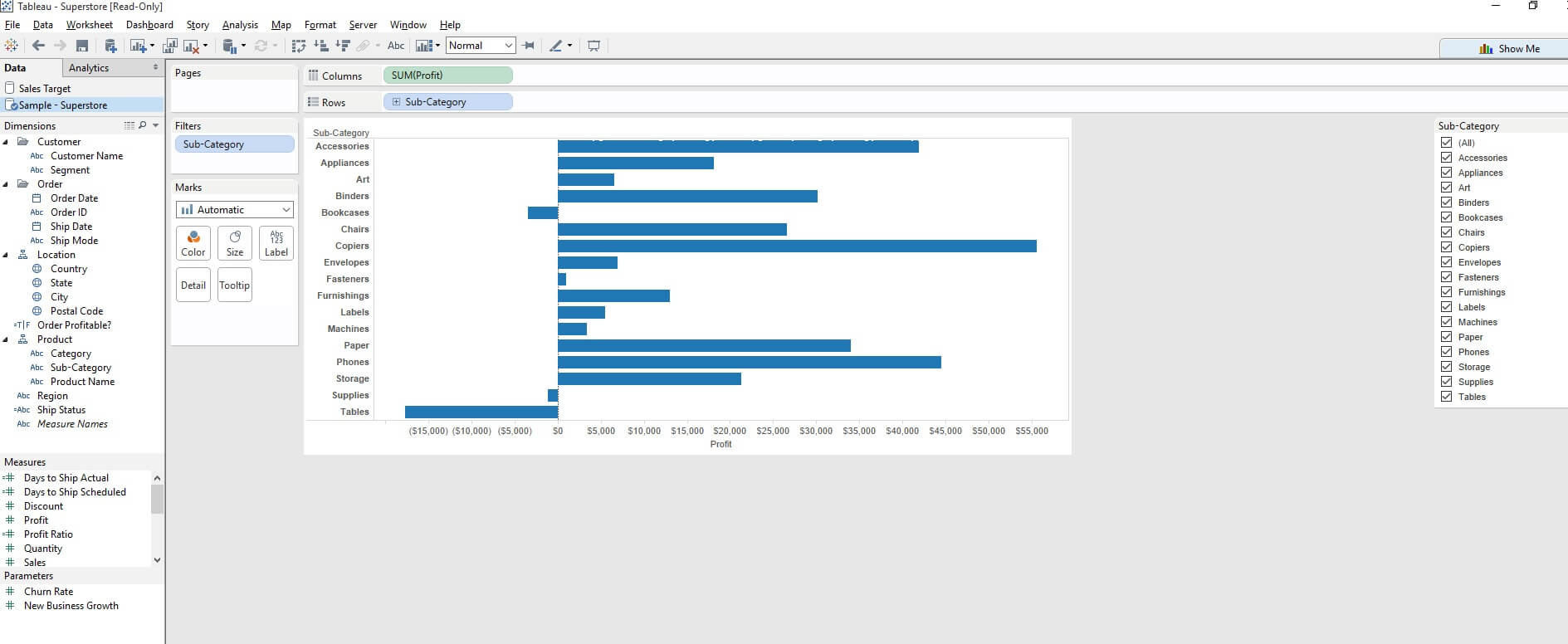Screen dimensions: 1568x644
Task: Click the Dimensions search magnifier icon
Action: (x=142, y=125)
